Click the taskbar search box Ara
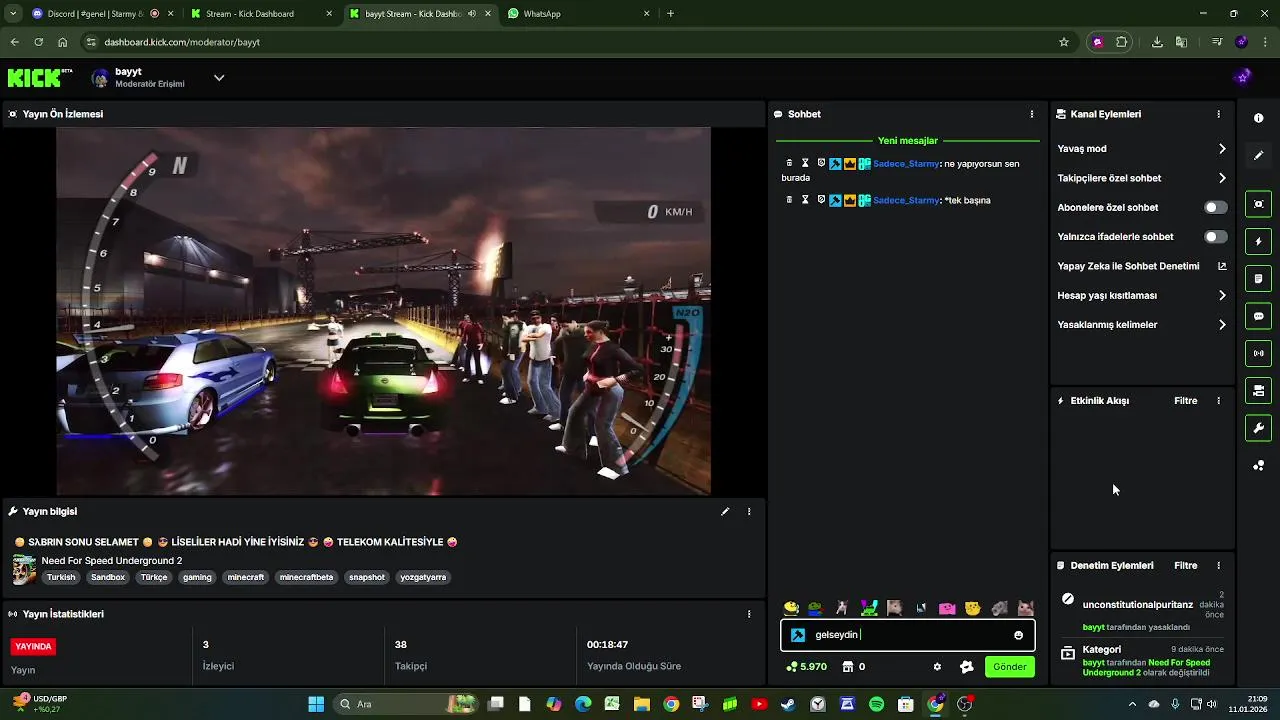Viewport: 1280px width, 720px height. [405, 704]
